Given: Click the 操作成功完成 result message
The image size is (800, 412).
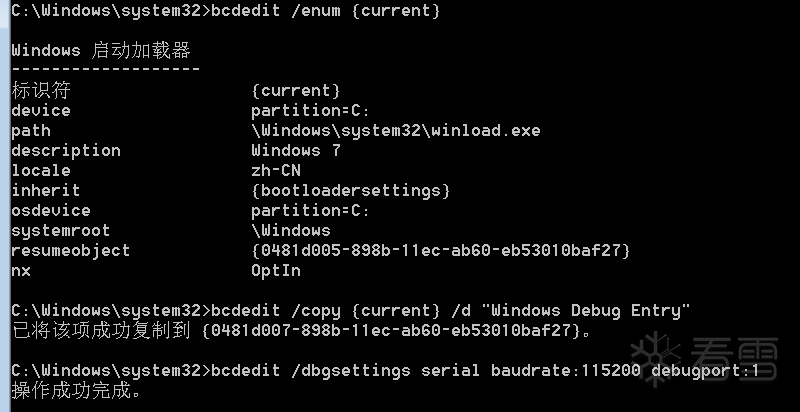Looking at the screenshot, I should tap(70, 390).
